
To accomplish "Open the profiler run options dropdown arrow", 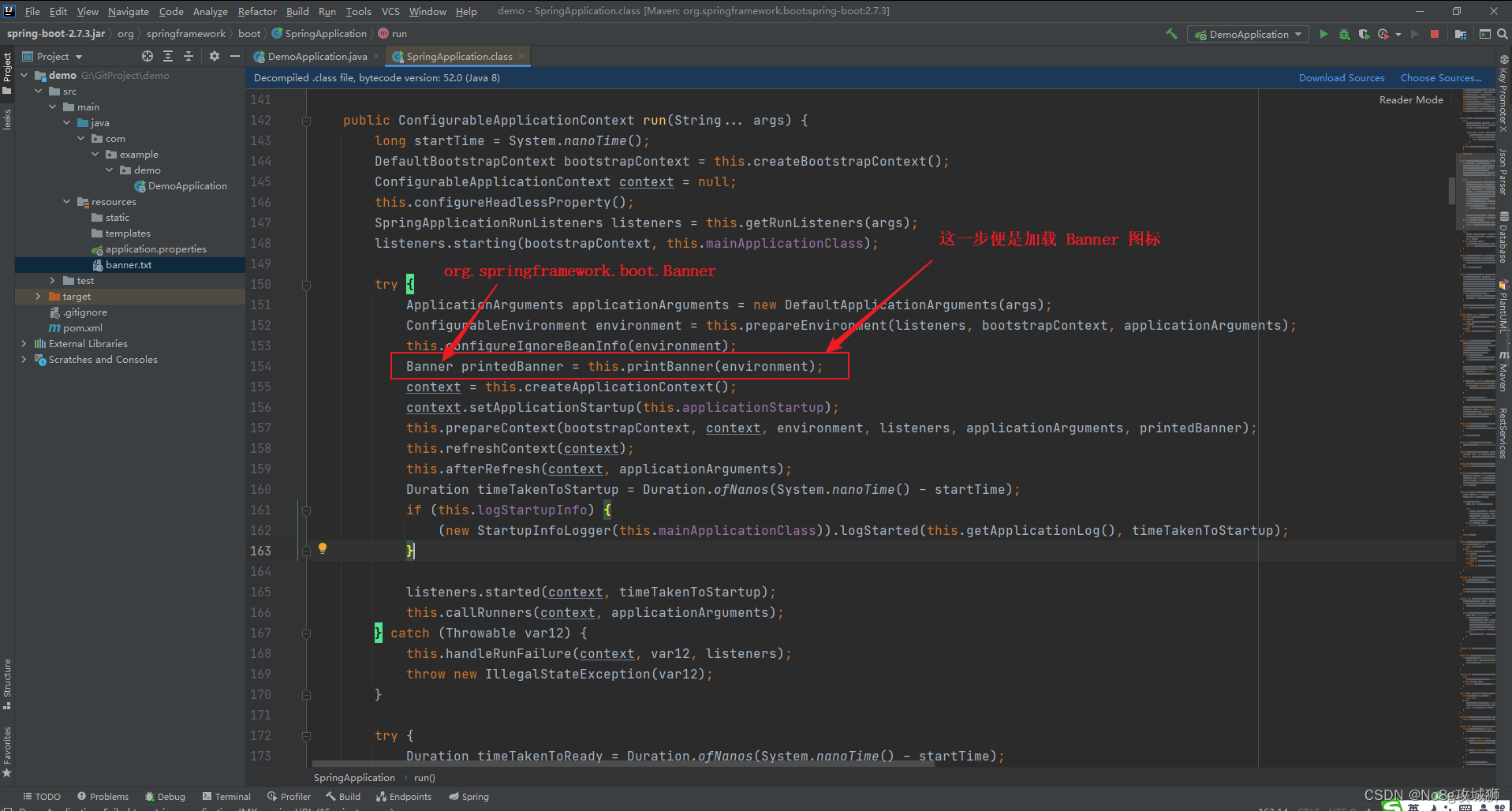I will pyautogui.click(x=1398, y=34).
